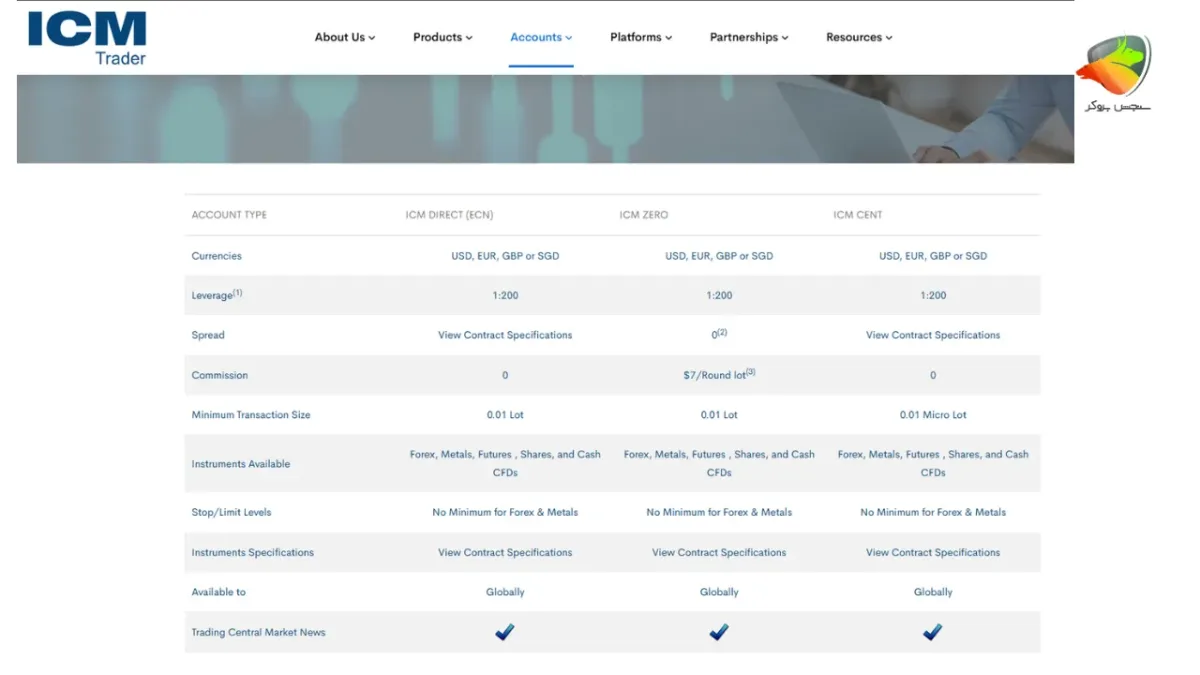Open the Products menu
Screen dimensions: 1200x675
443,37
